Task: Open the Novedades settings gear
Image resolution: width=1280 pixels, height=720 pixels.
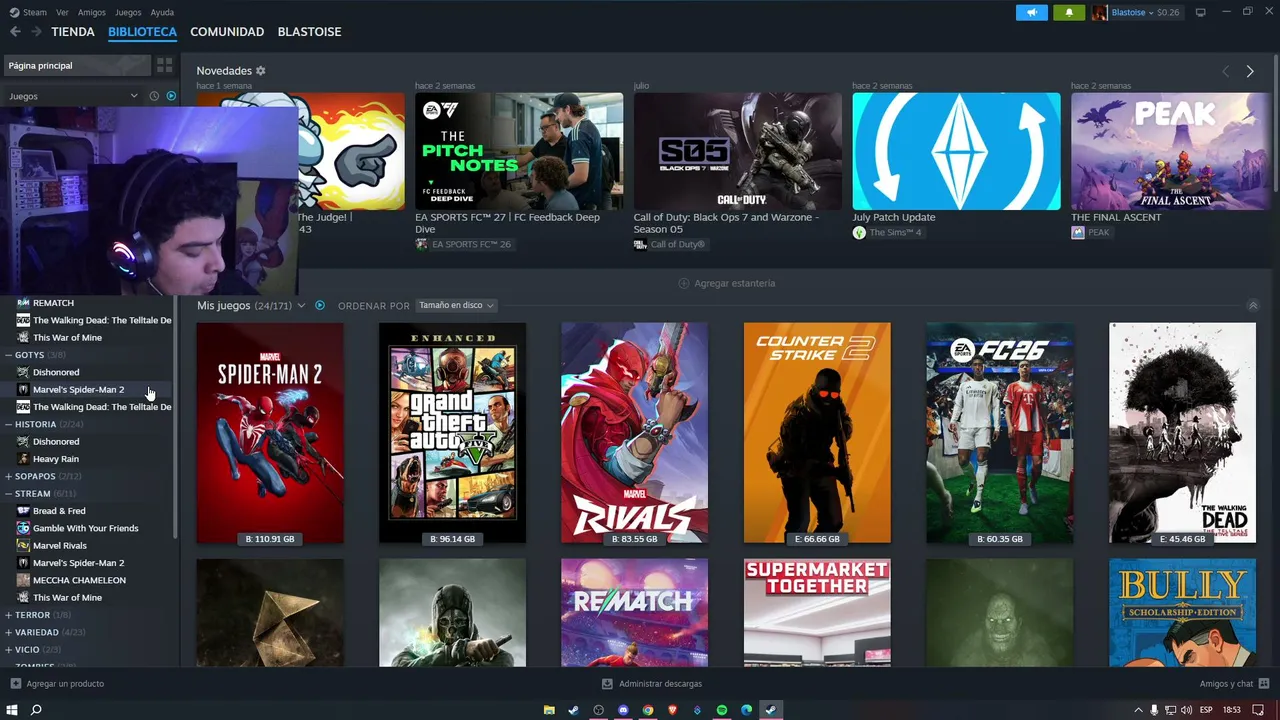Action: coord(261,71)
